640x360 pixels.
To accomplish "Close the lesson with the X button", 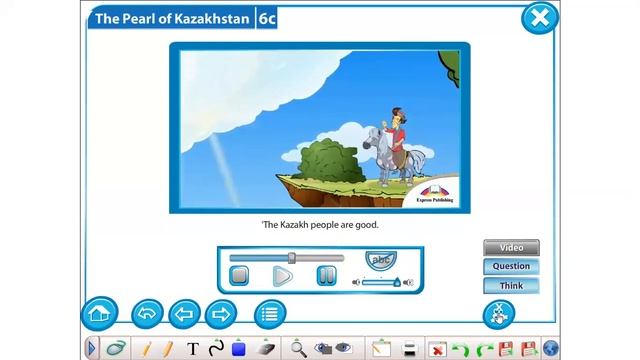I will pos(540,18).
